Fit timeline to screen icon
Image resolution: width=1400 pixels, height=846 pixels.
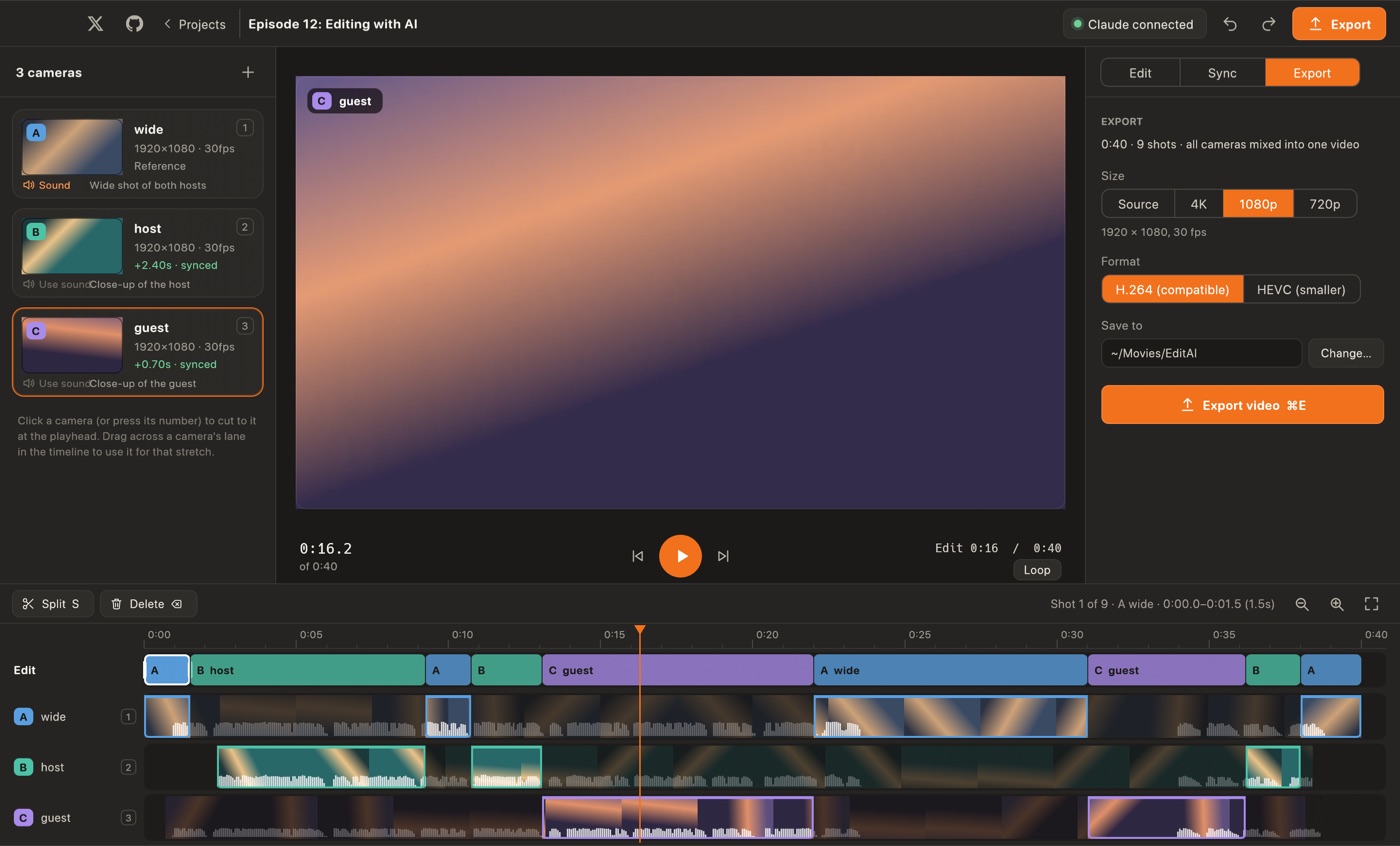coord(1372,604)
